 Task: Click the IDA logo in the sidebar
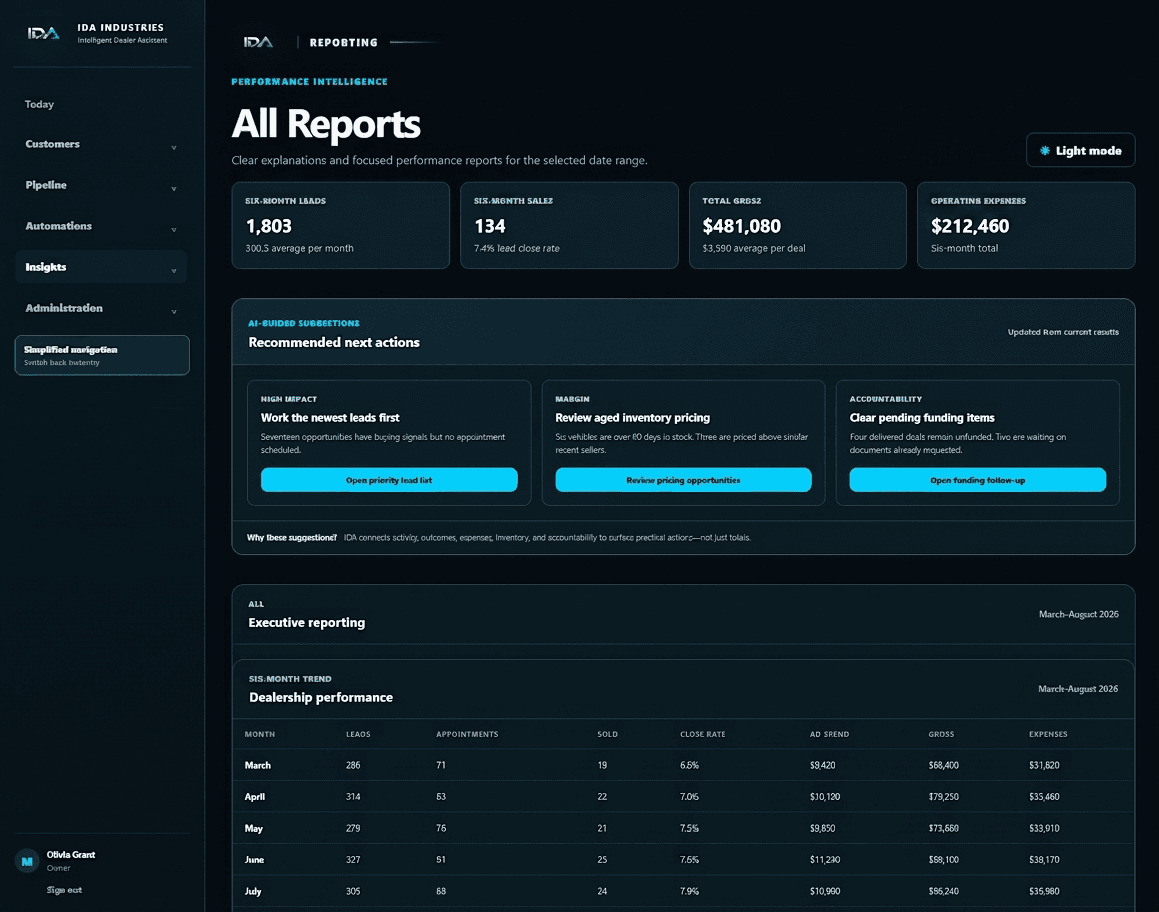44,33
